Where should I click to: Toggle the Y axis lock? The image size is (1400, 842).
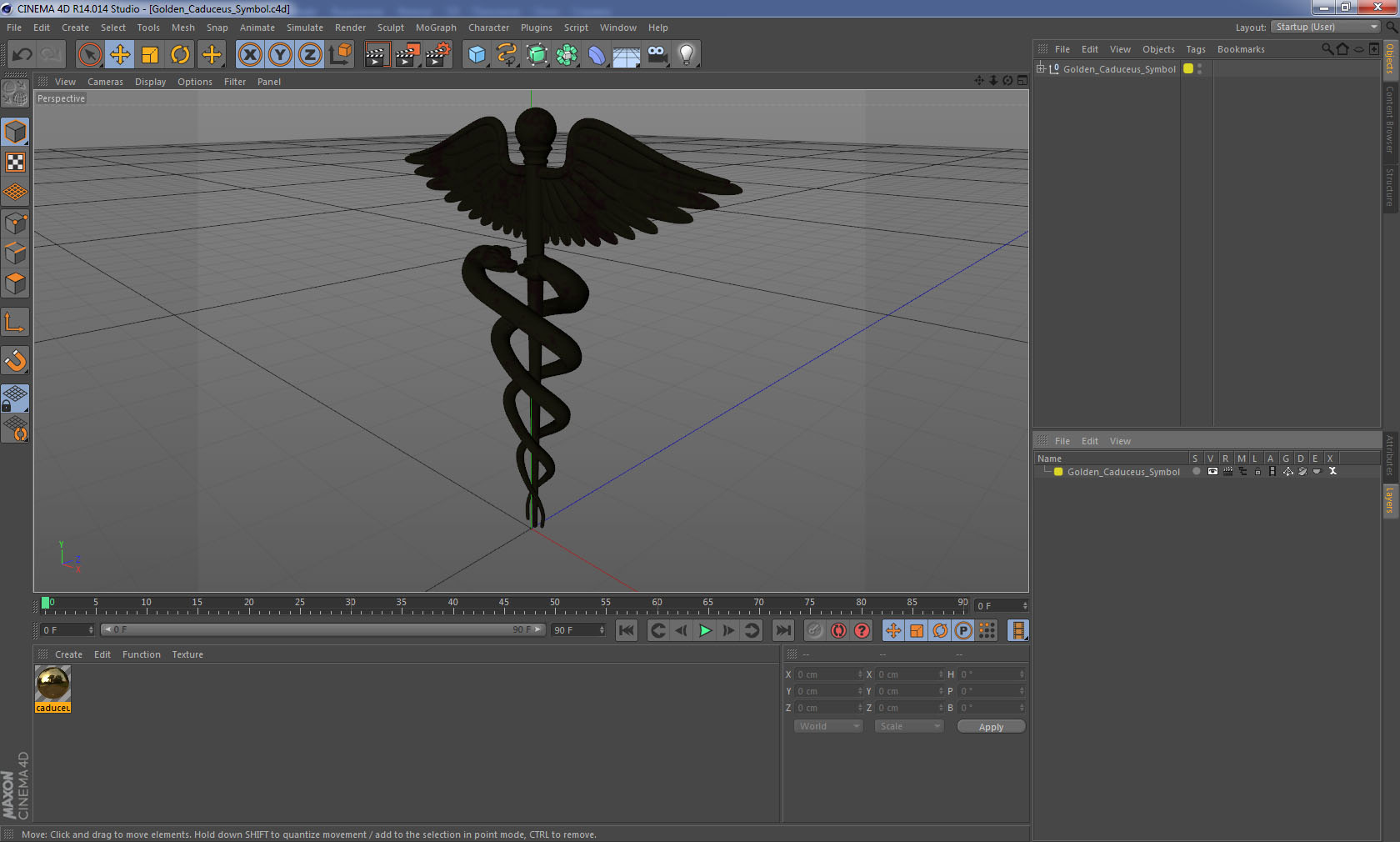pos(280,55)
